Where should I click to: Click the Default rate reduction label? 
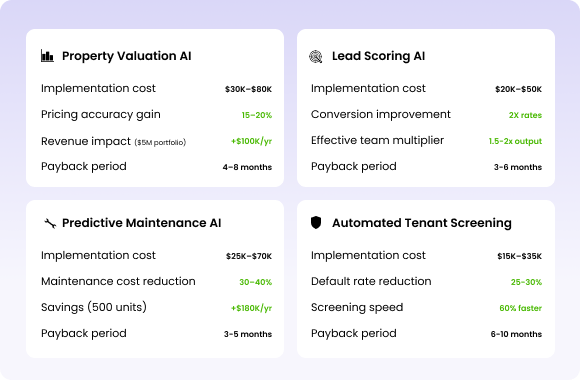(371, 281)
